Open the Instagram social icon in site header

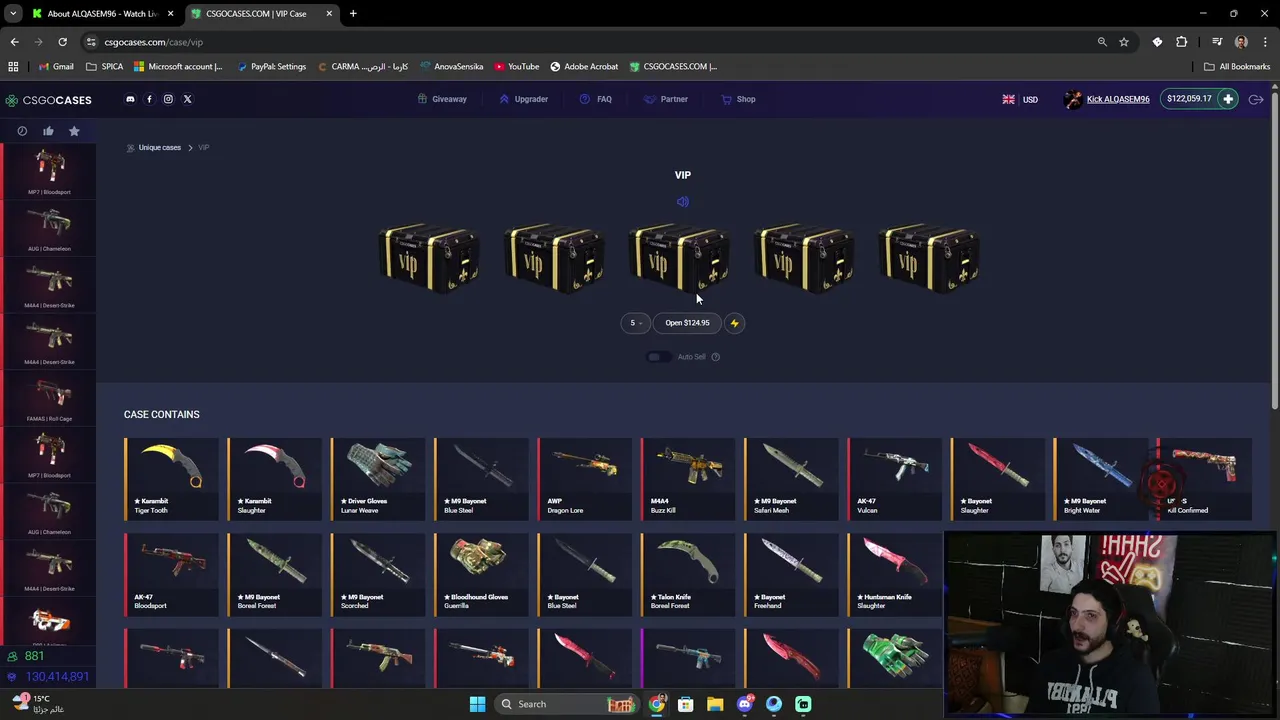168,99
